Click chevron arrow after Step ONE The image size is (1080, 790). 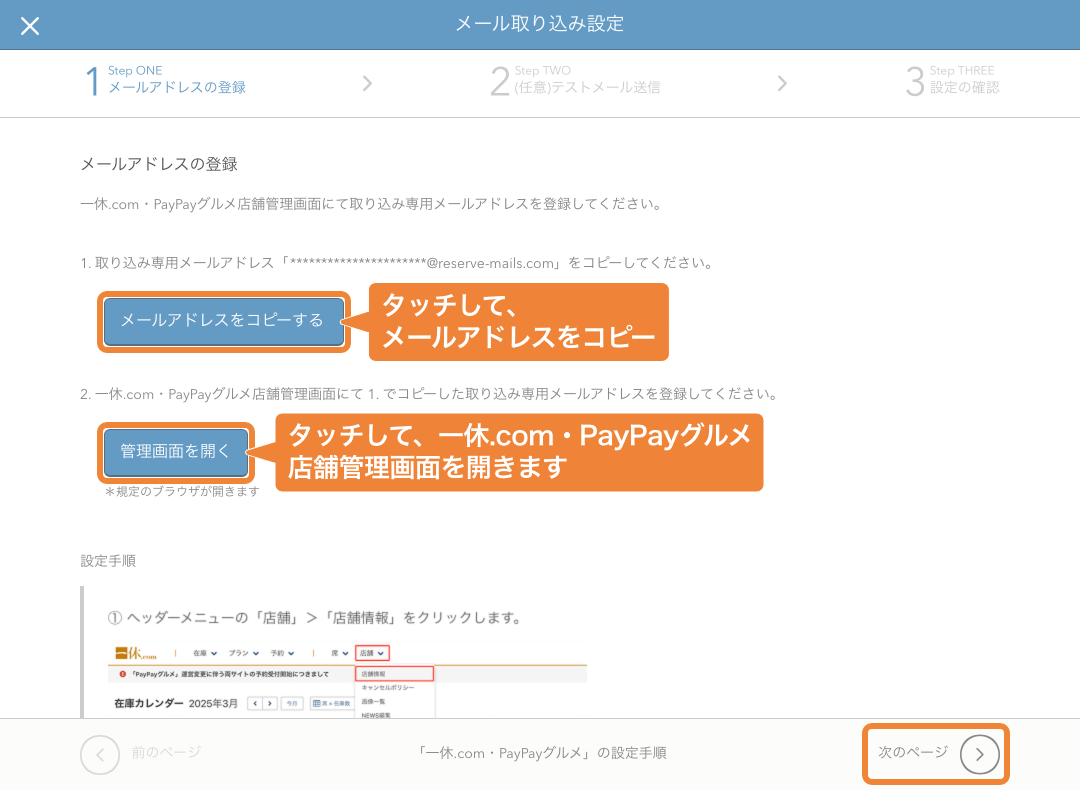tap(367, 83)
